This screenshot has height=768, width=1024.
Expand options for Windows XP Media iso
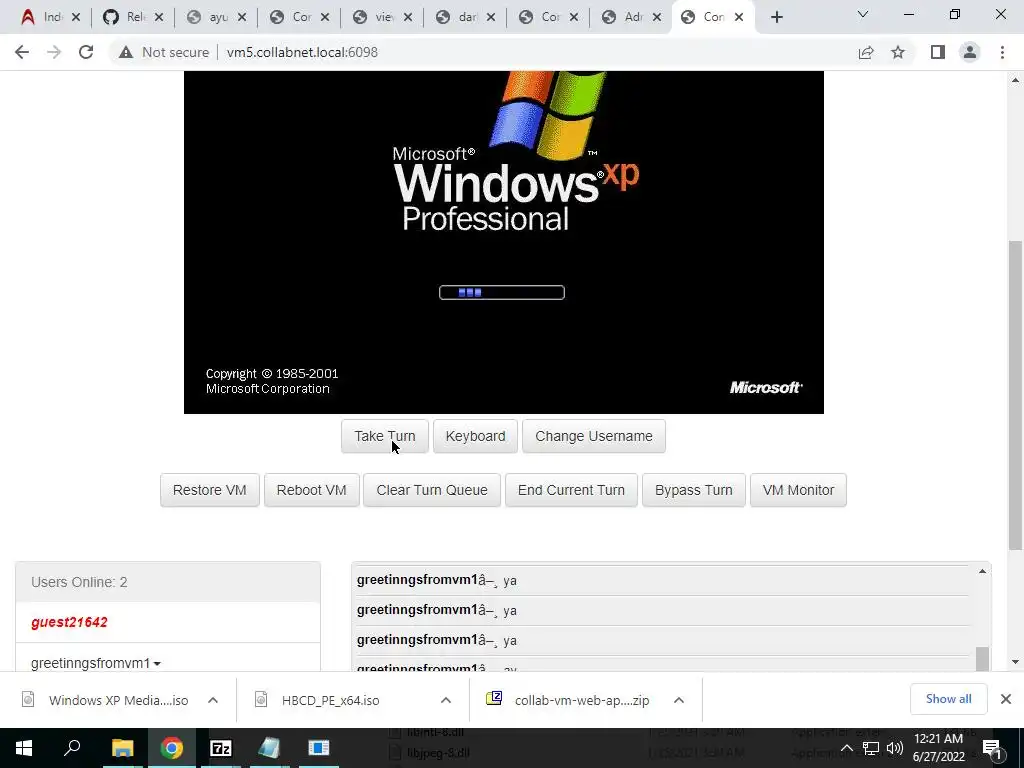(213, 700)
